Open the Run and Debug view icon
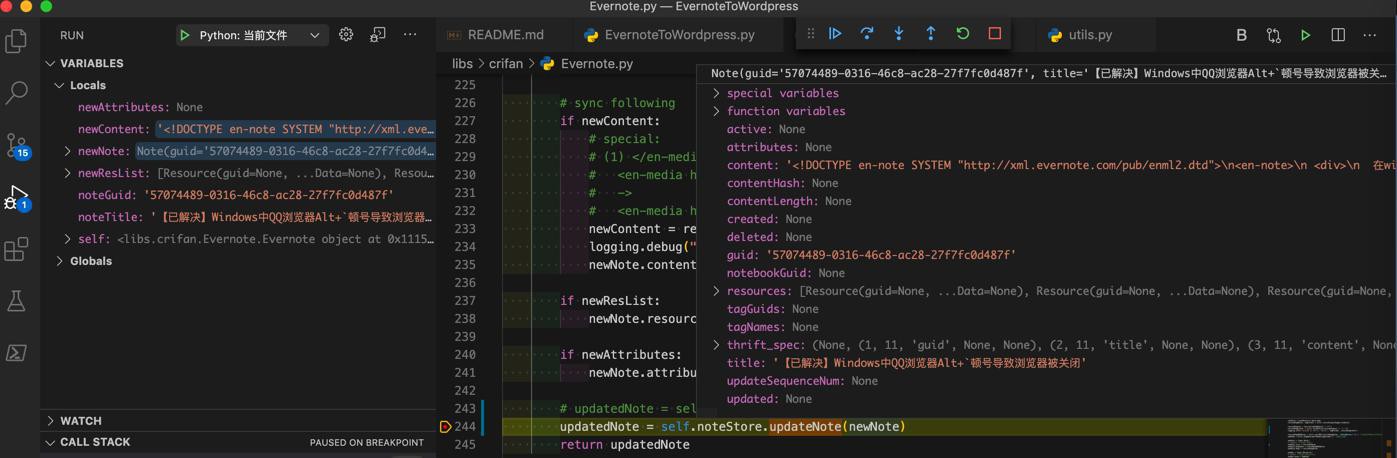This screenshot has height=458, width=1397. pos(16,197)
